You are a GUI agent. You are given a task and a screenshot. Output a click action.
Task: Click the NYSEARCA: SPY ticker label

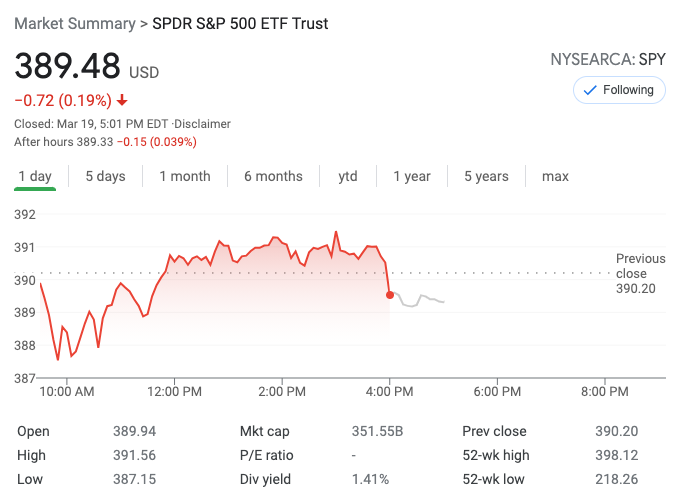pos(608,59)
